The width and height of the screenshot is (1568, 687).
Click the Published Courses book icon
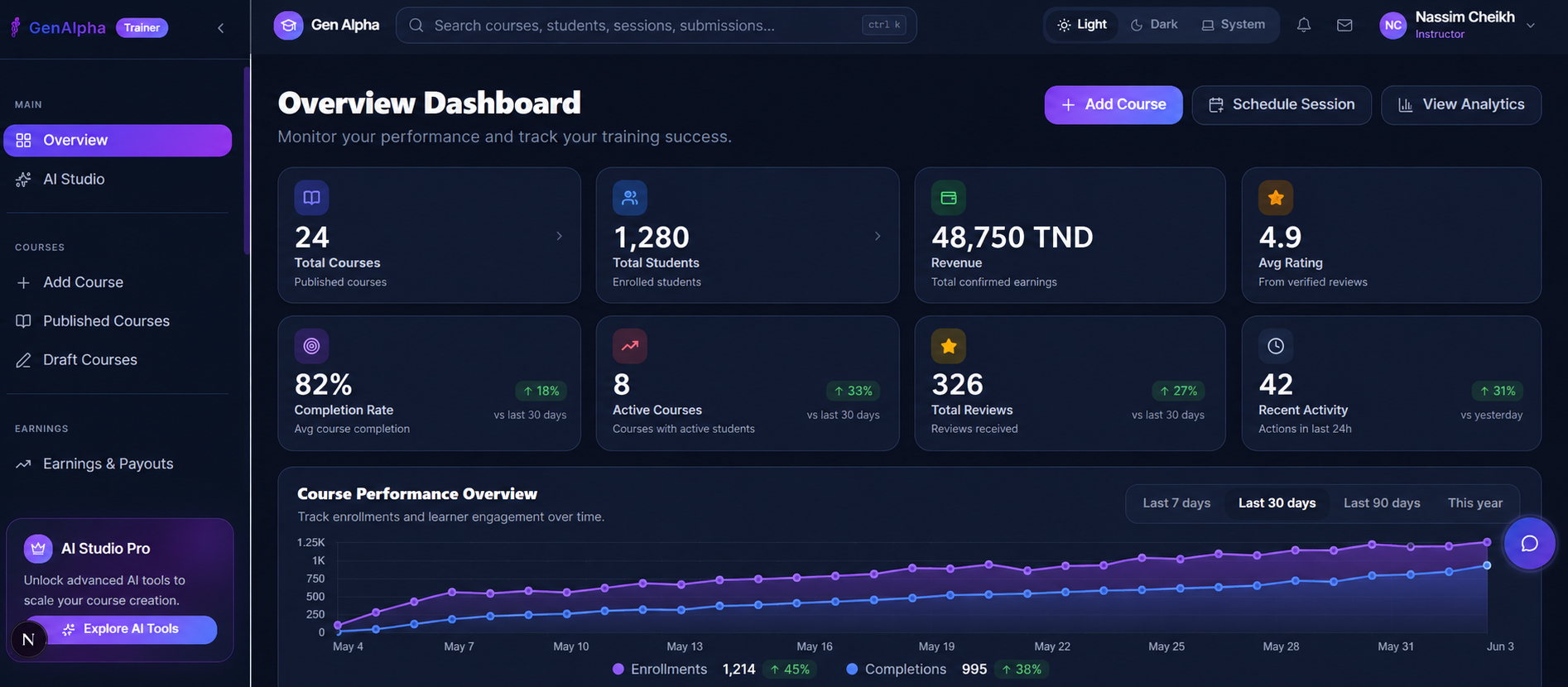click(23, 321)
